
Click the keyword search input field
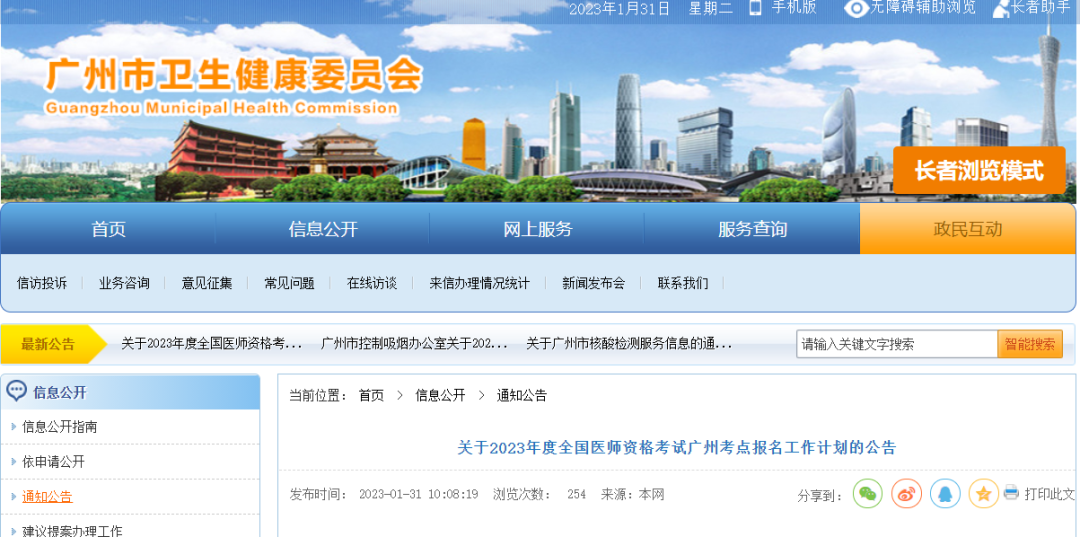(896, 344)
